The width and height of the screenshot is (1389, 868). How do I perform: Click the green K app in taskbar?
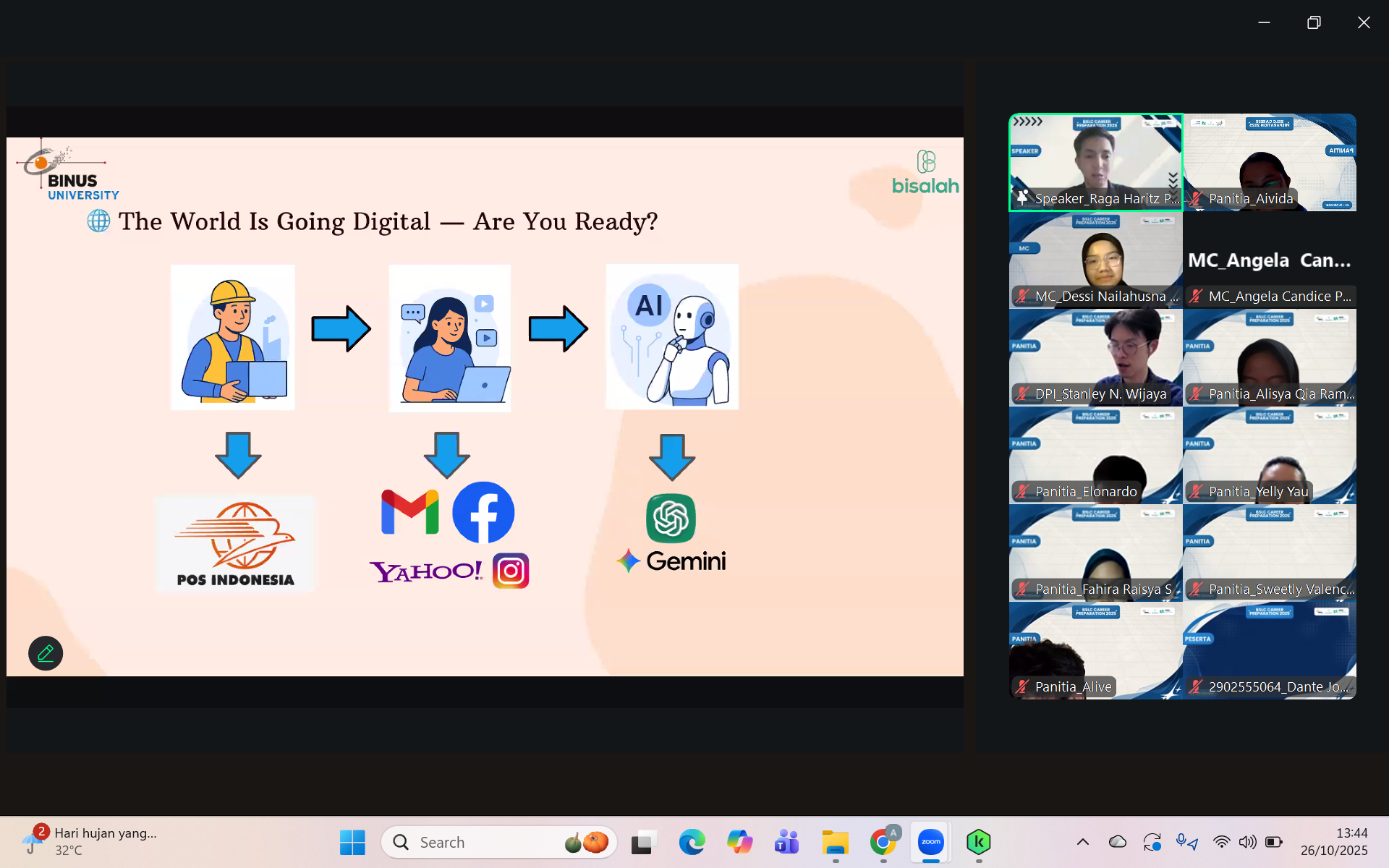point(978,842)
